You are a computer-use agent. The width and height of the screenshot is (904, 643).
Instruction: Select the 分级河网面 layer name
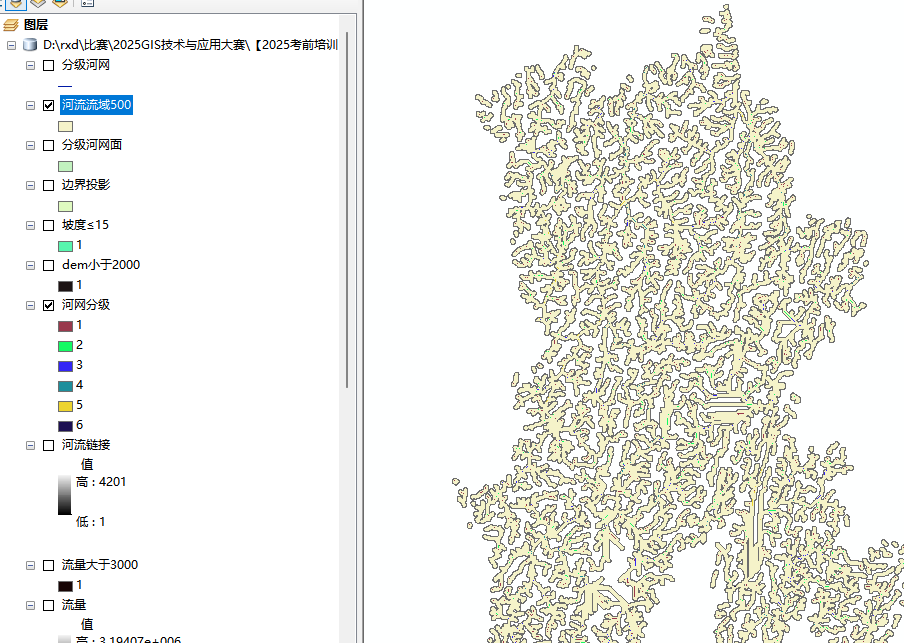pyautogui.click(x=92, y=145)
